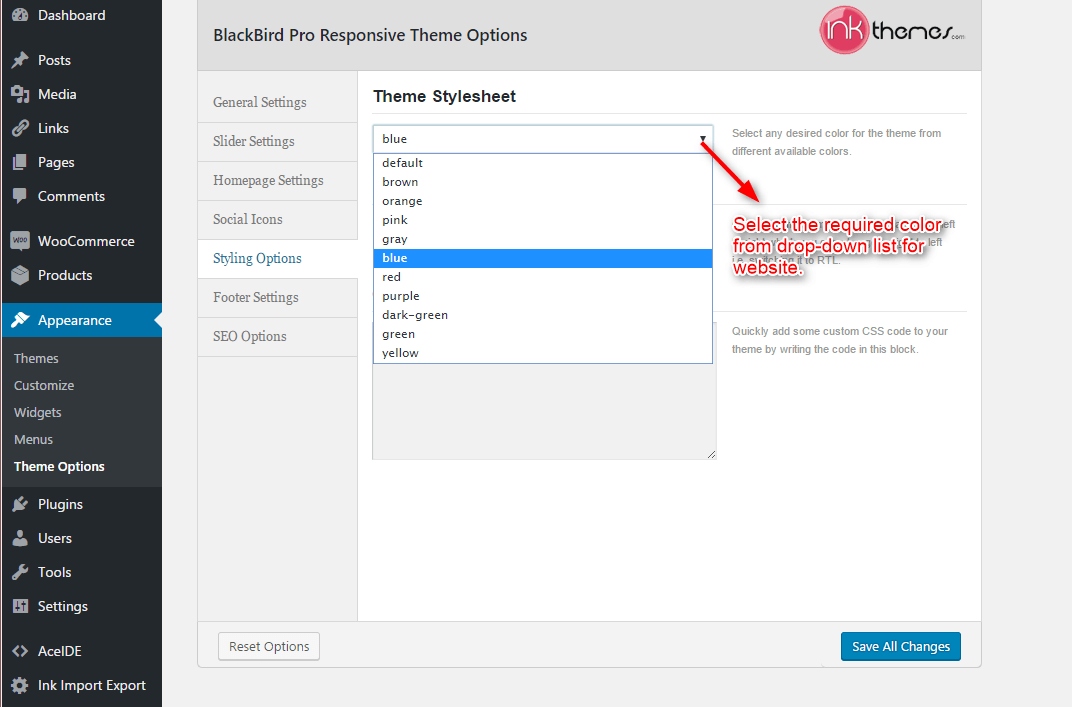Select gray from stylesheet list
This screenshot has width=1072, height=707.
tap(543, 239)
